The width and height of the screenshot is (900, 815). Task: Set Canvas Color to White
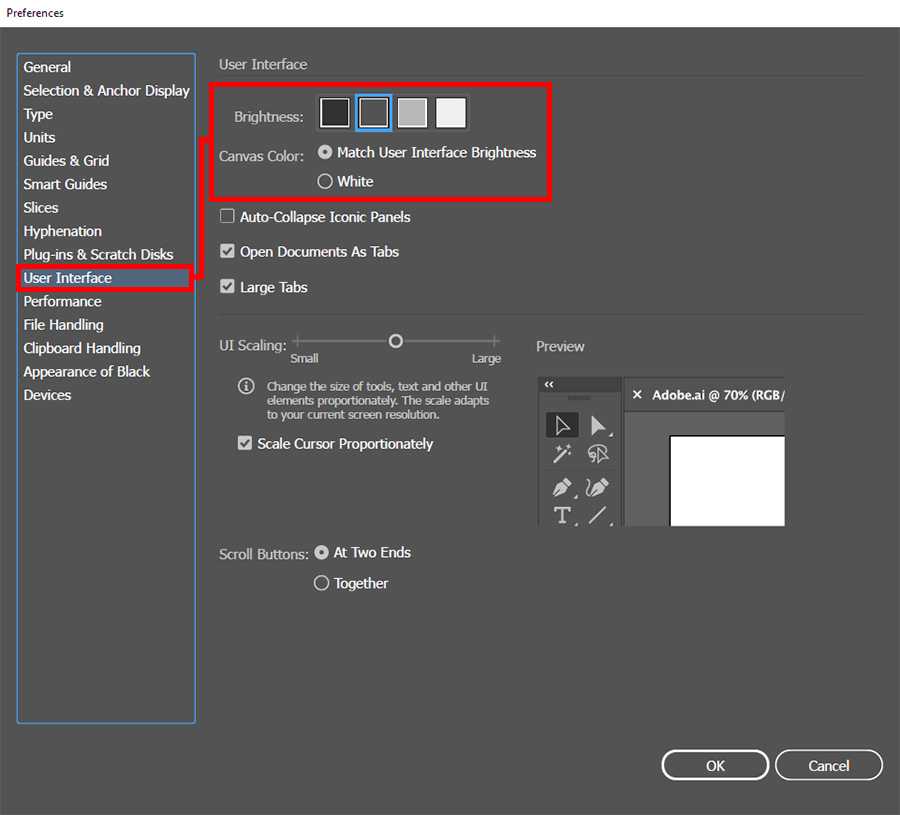coord(325,182)
